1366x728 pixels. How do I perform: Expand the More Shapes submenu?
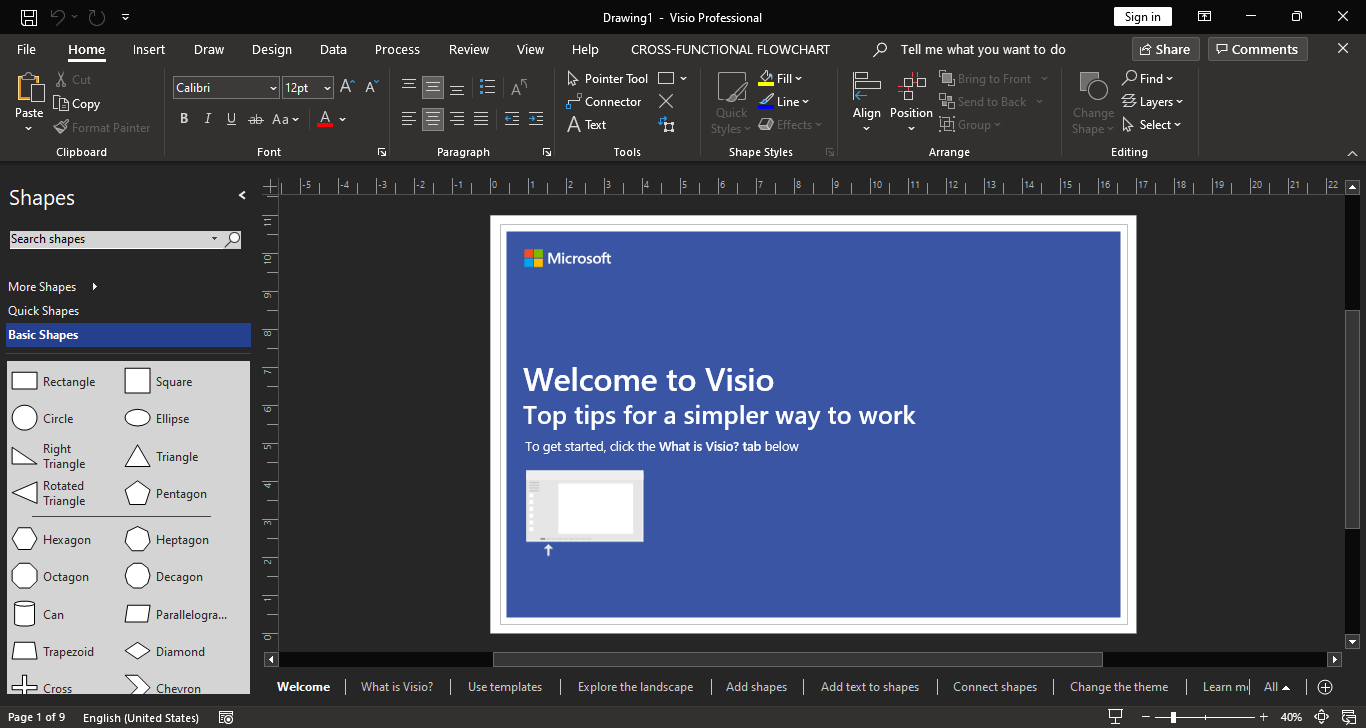coord(95,287)
